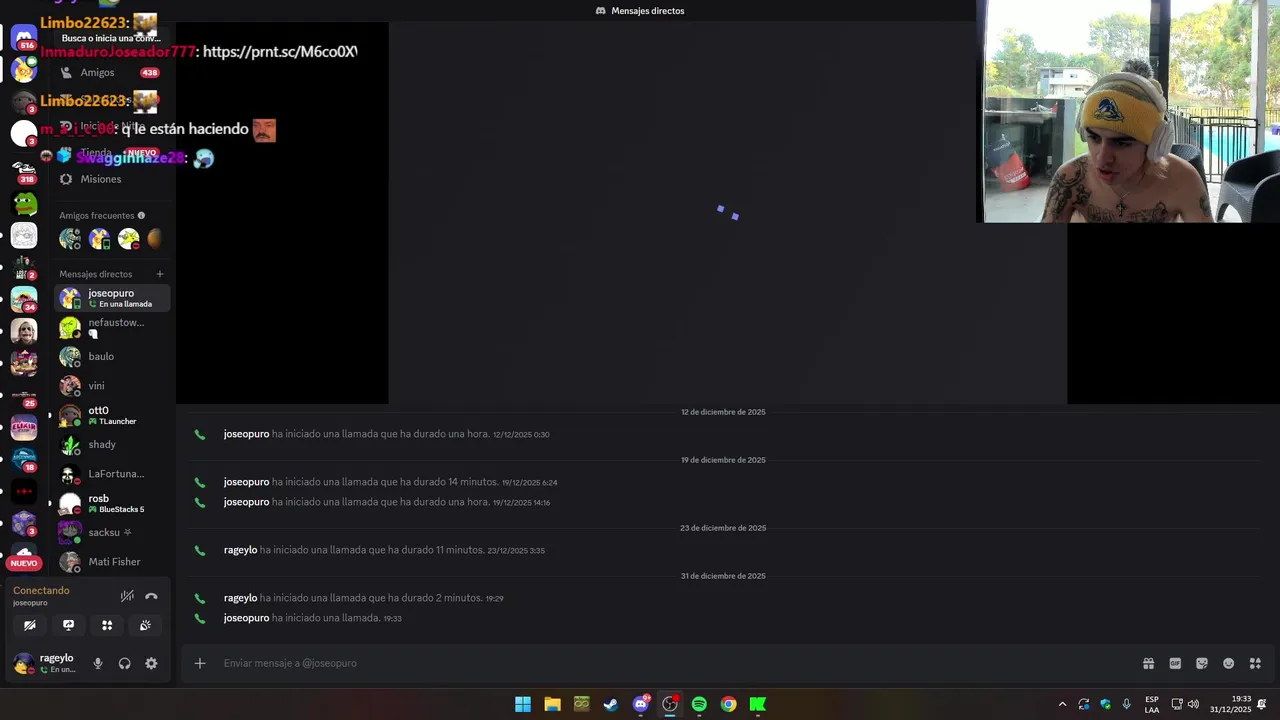This screenshot has width=1280, height=720.
Task: Open the sacksu direct message
Action: coord(111,532)
